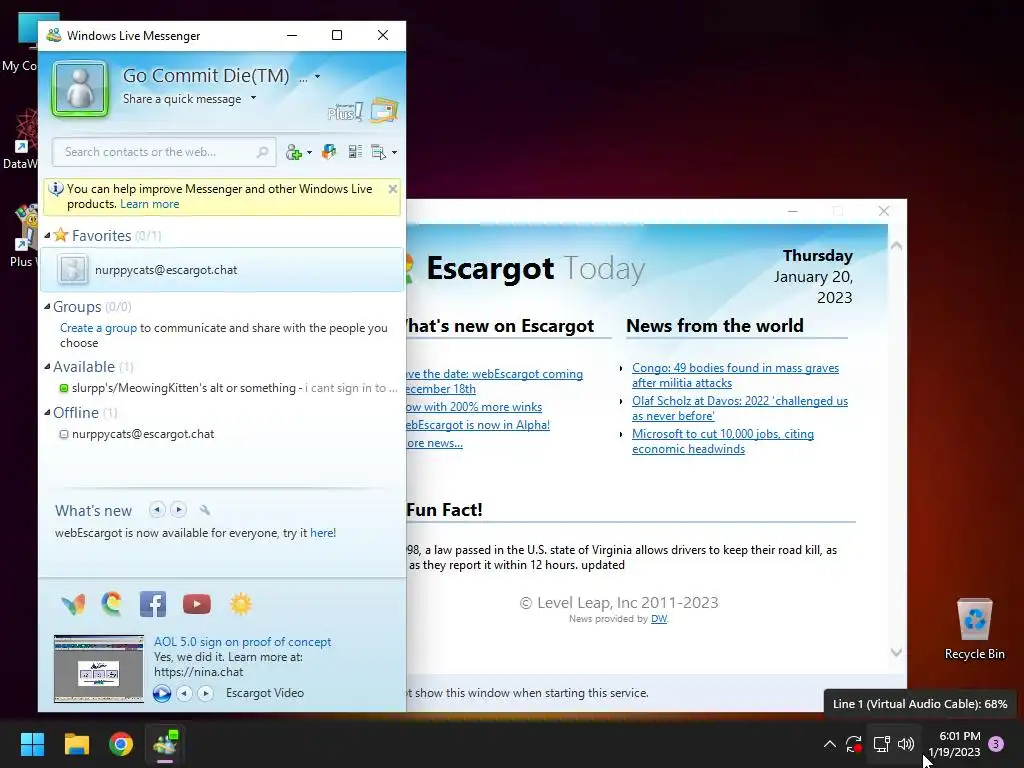Viewport: 1024px width, 768px height.
Task: Open the YouTube icon
Action: [197, 604]
